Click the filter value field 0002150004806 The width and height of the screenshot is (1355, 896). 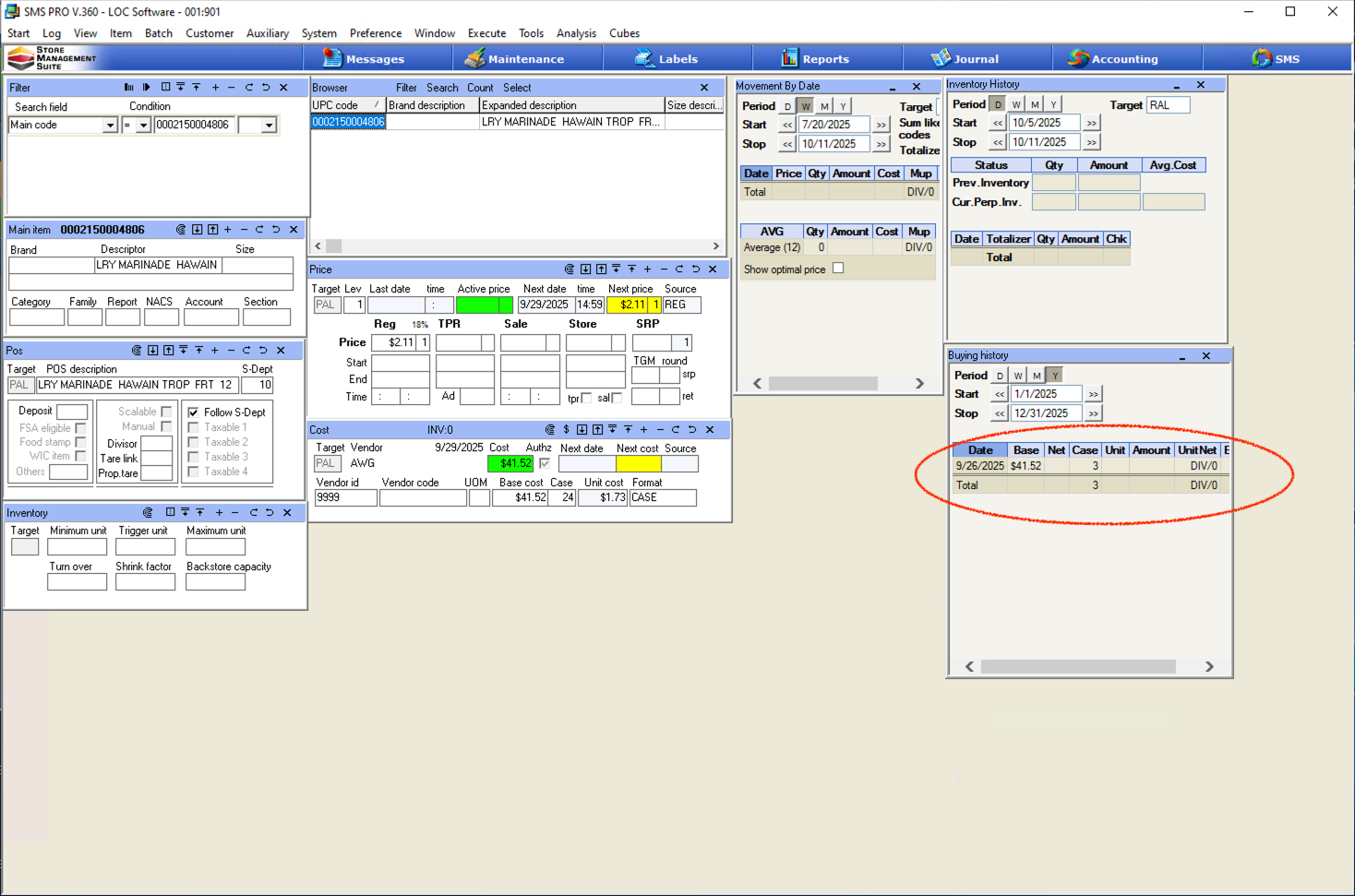pos(195,125)
